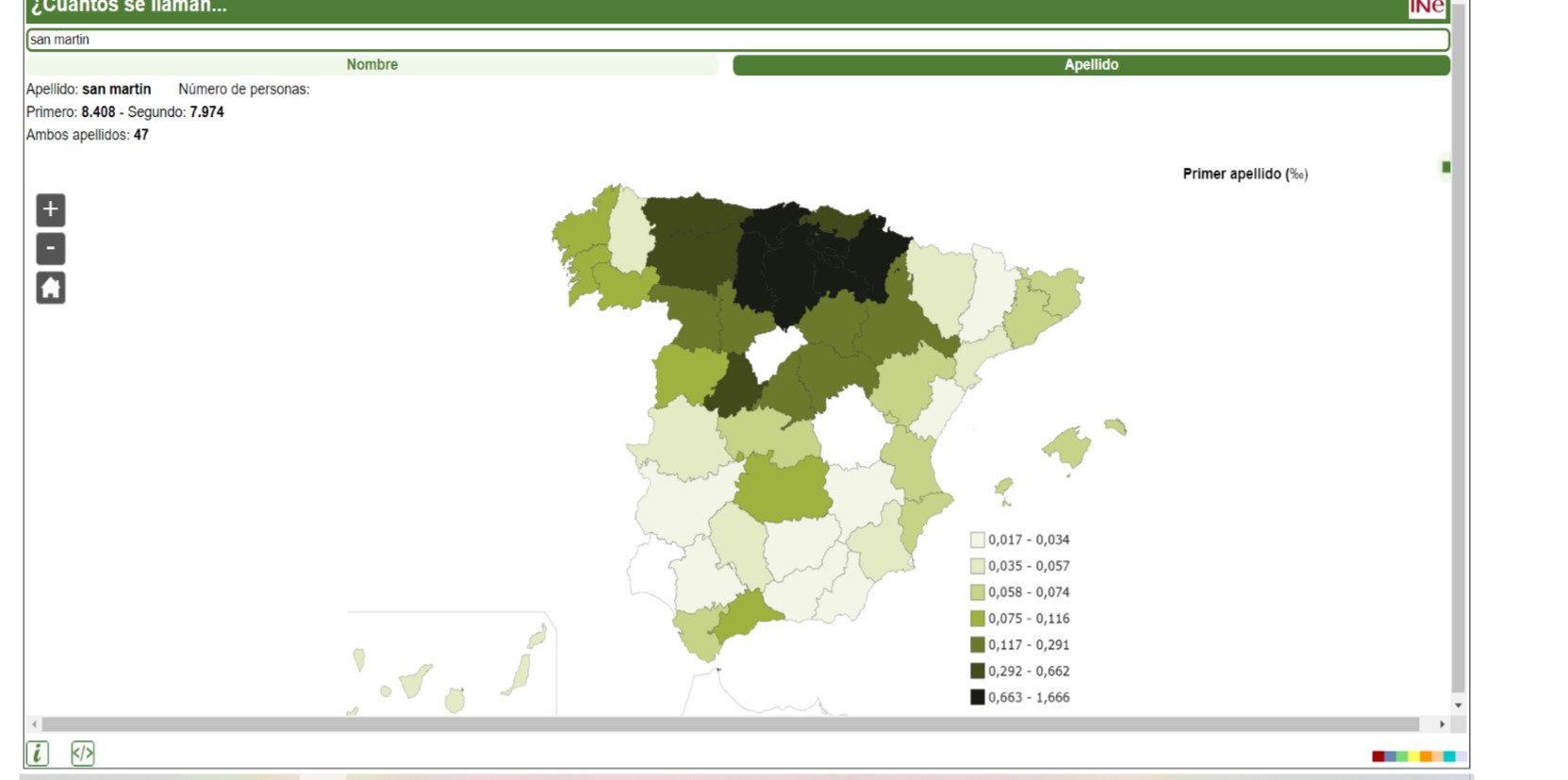Select the 0,075 - 0,116 legend swatch
The height and width of the screenshot is (780, 1568).
click(978, 619)
